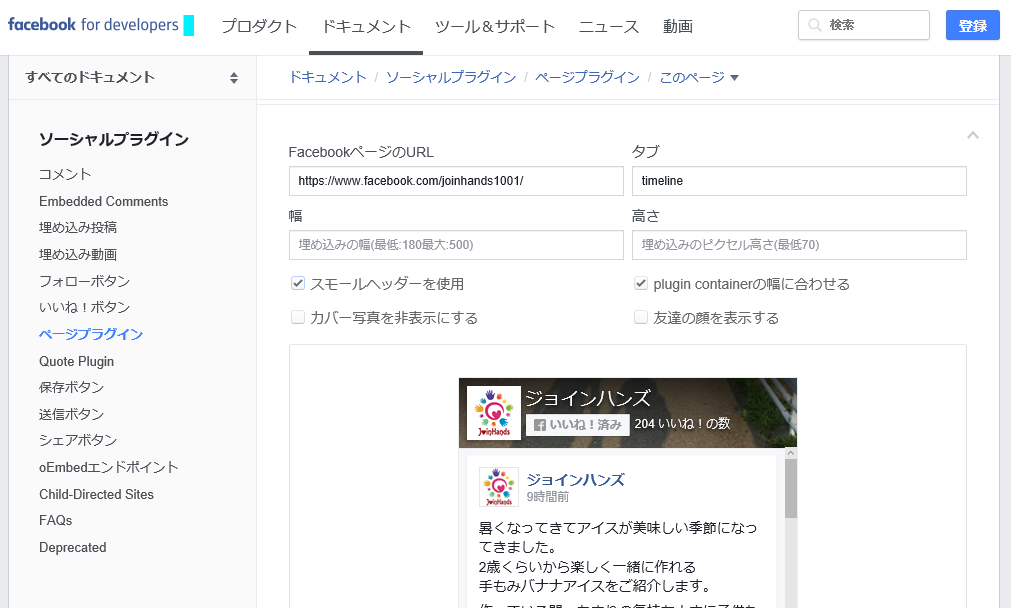Open ツール＆サポート menu
1011x608 pixels.
495,26
